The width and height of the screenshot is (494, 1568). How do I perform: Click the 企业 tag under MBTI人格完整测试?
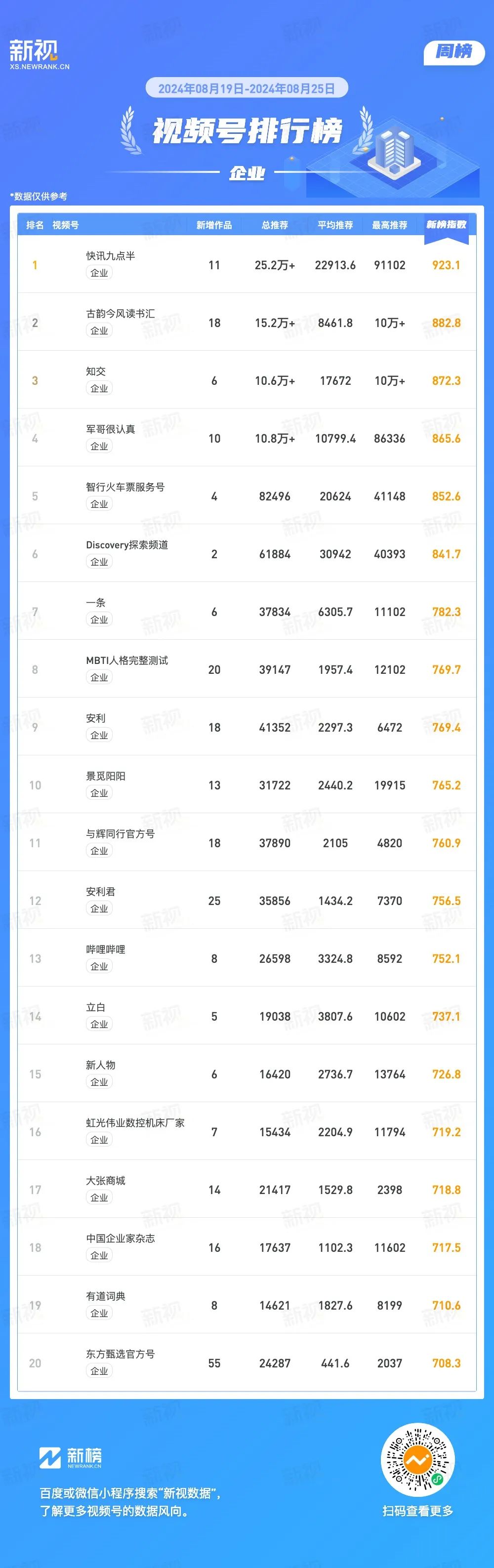pyautogui.click(x=99, y=677)
